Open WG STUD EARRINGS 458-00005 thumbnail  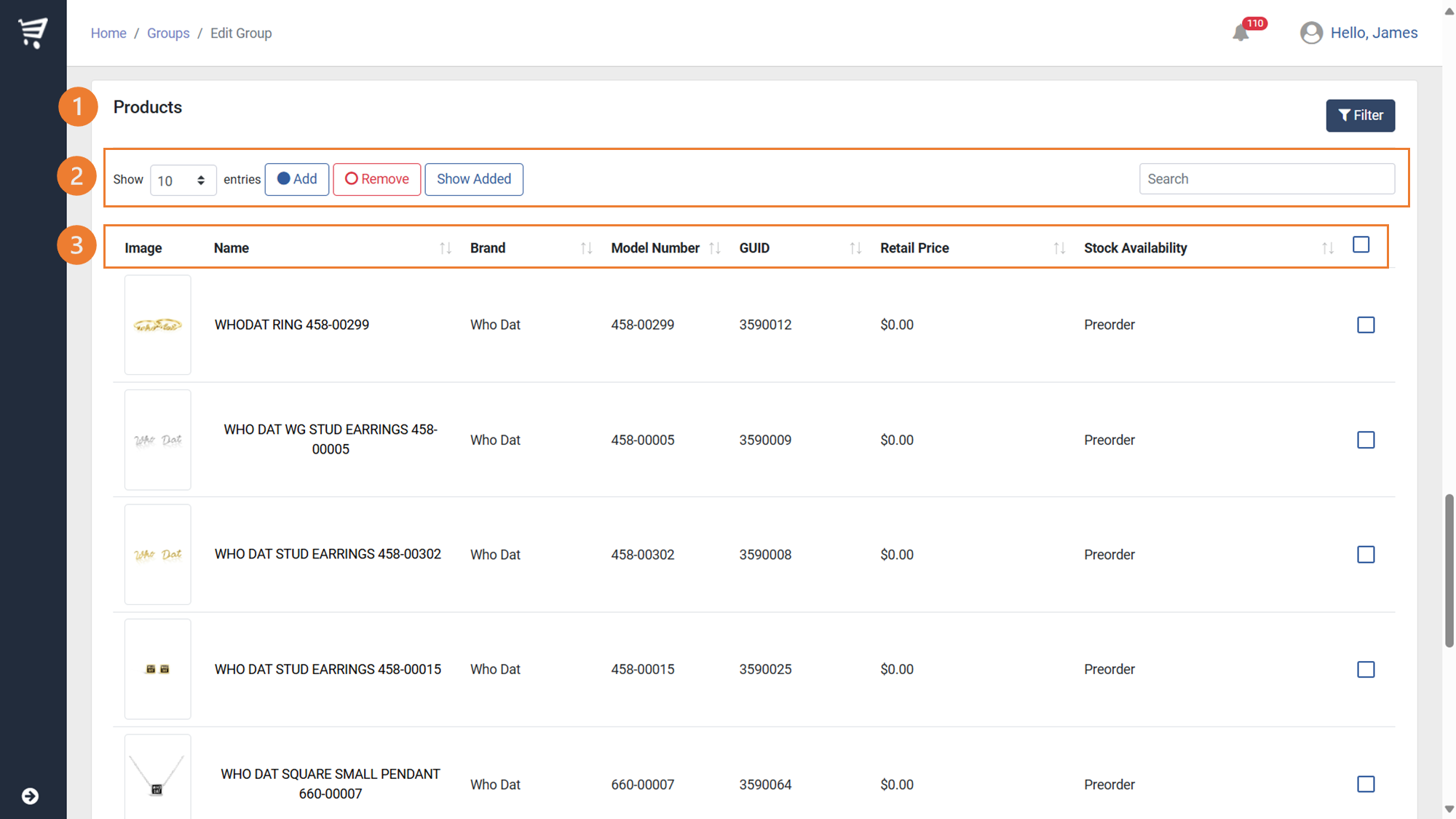(x=157, y=440)
